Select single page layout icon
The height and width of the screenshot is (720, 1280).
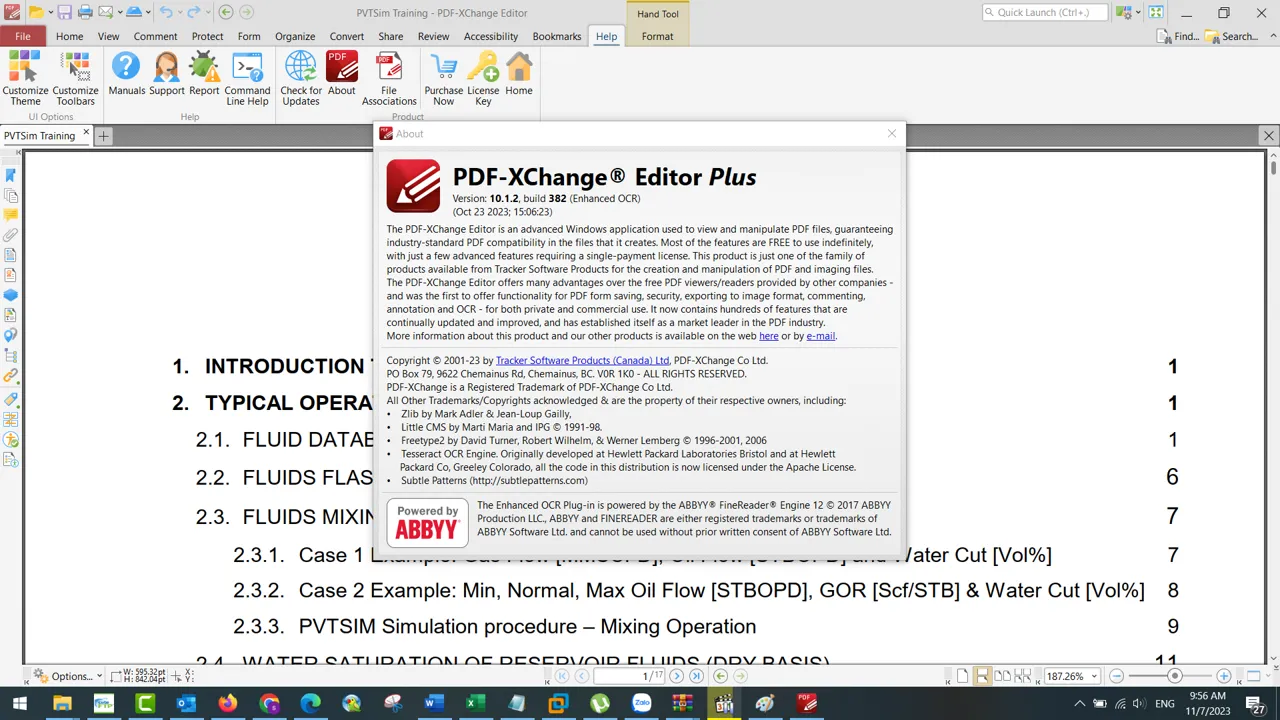[962, 676]
